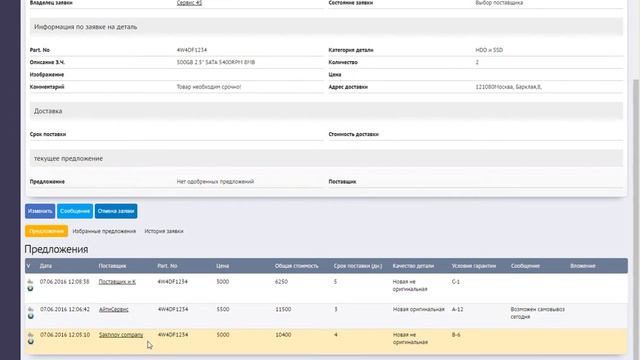Viewport: 640px width, 360px height.
Task: Click the Вложение column header
Action: pos(582,266)
